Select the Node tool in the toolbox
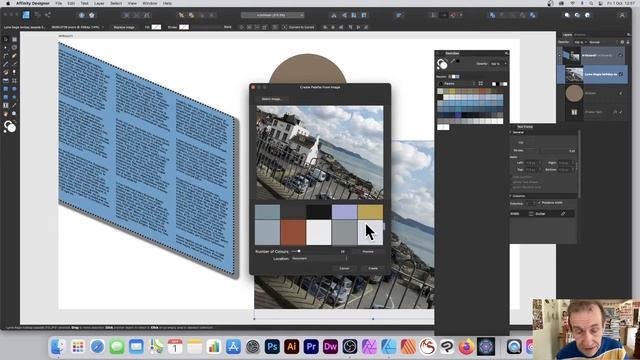640x360 pixels. coord(6,48)
